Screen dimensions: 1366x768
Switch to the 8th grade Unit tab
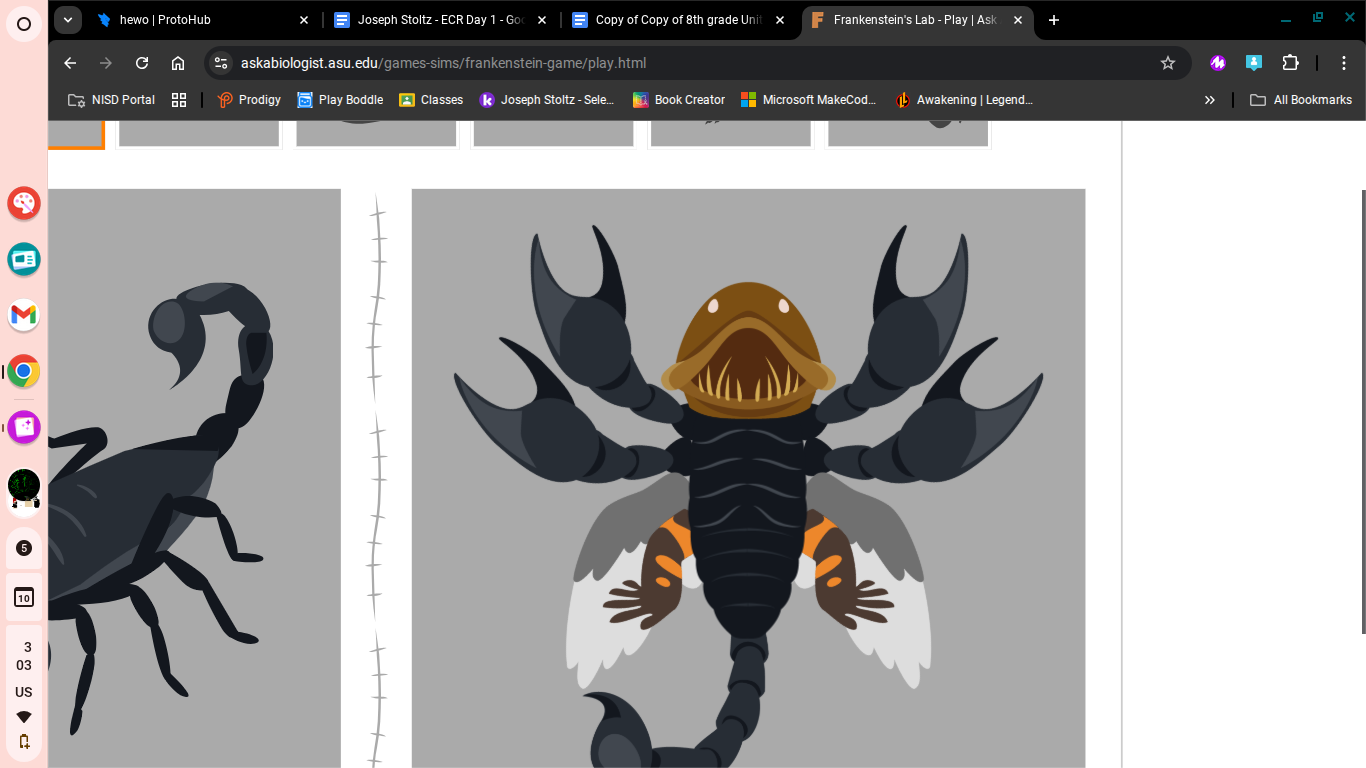665,19
